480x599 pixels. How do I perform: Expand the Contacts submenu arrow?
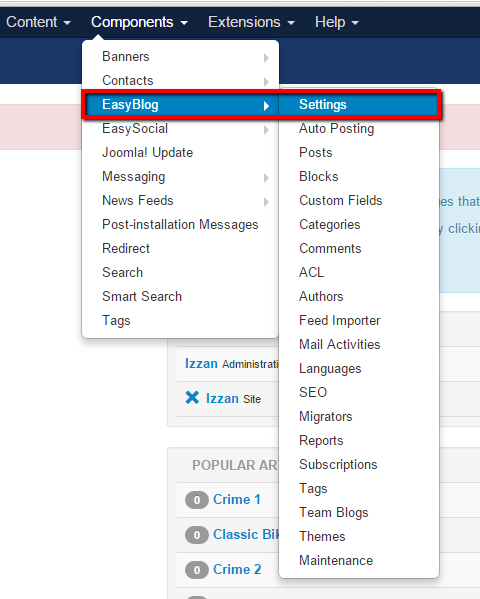(x=266, y=82)
